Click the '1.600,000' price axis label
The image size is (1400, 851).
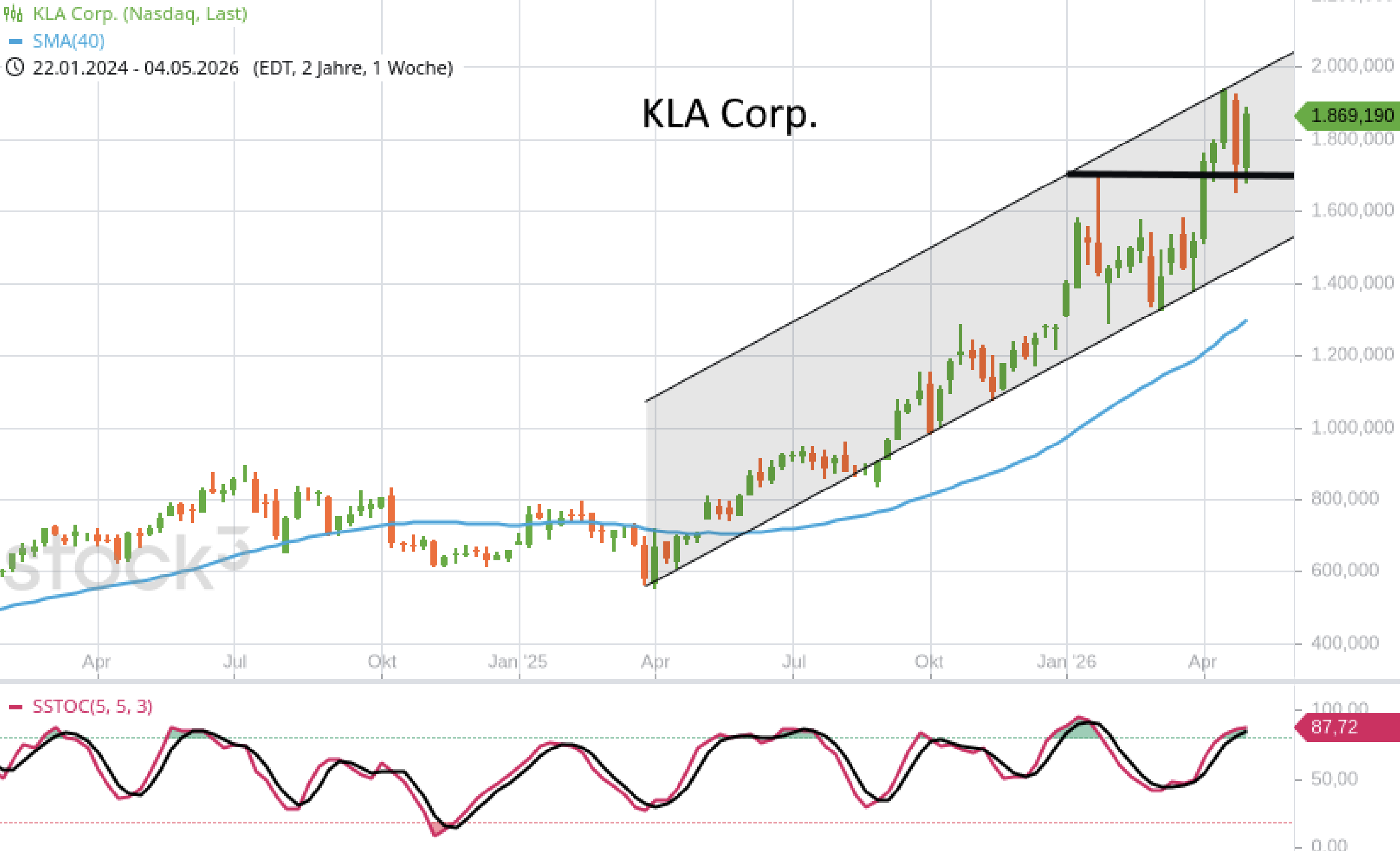[x=1352, y=210]
